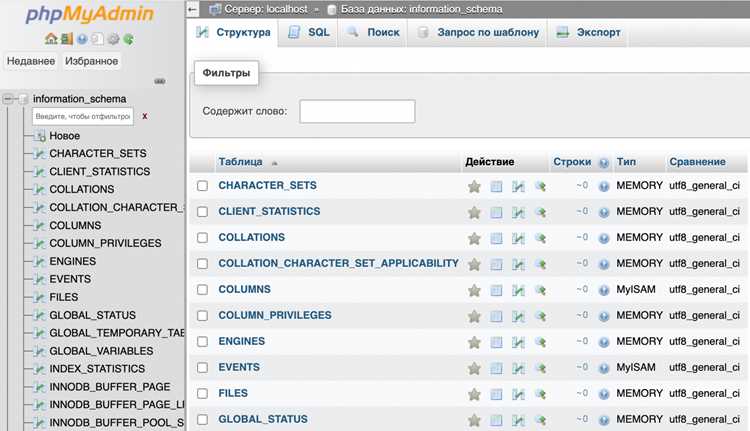Sort tables by Тип column header
The width and height of the screenshot is (750, 431).
click(626, 162)
